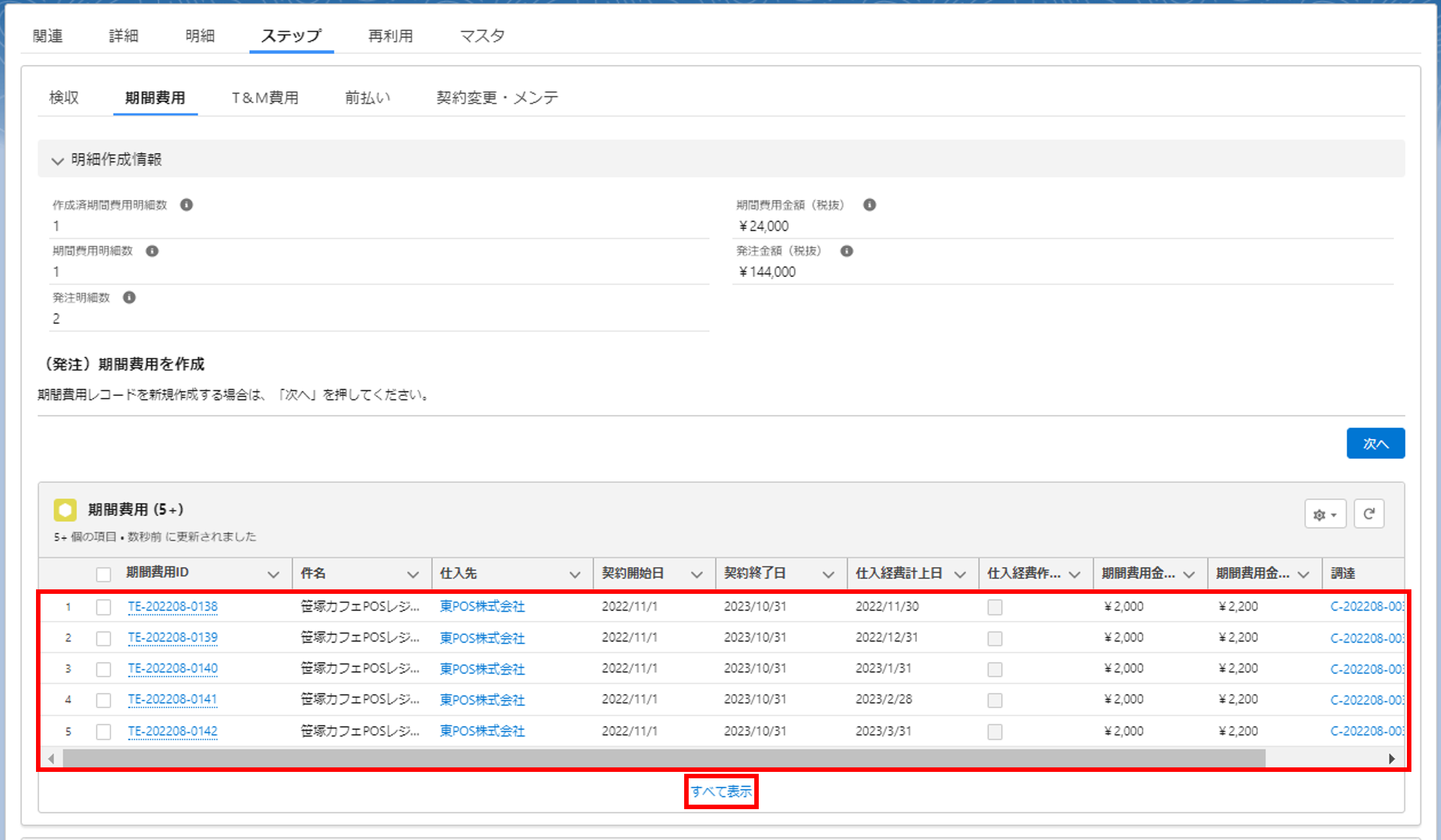The width and height of the screenshot is (1441, 840).
Task: Select row checkbox for TE-202208-0141
Action: tap(104, 700)
